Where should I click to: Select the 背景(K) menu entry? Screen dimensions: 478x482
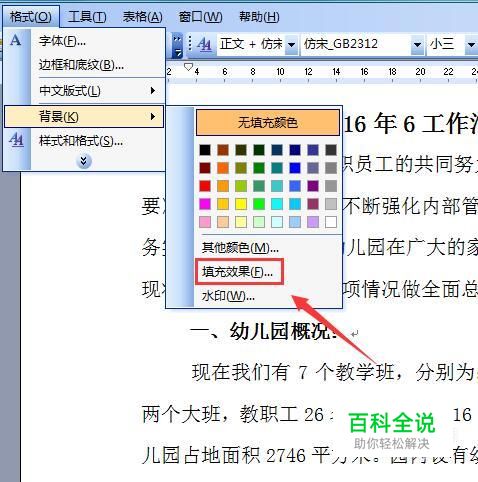tap(84, 117)
